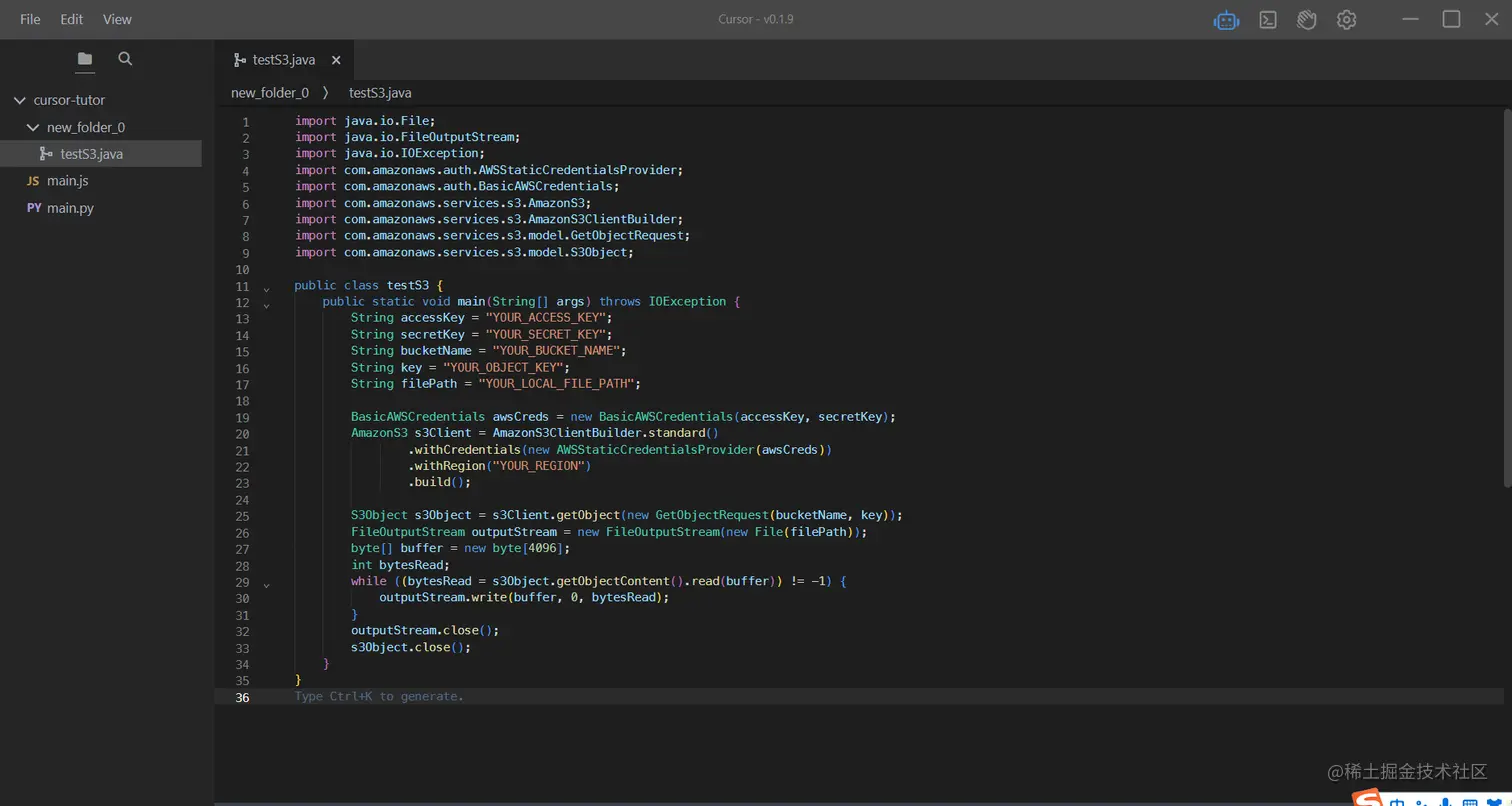Open the View menu
The width and height of the screenshot is (1512, 806).
[117, 19]
